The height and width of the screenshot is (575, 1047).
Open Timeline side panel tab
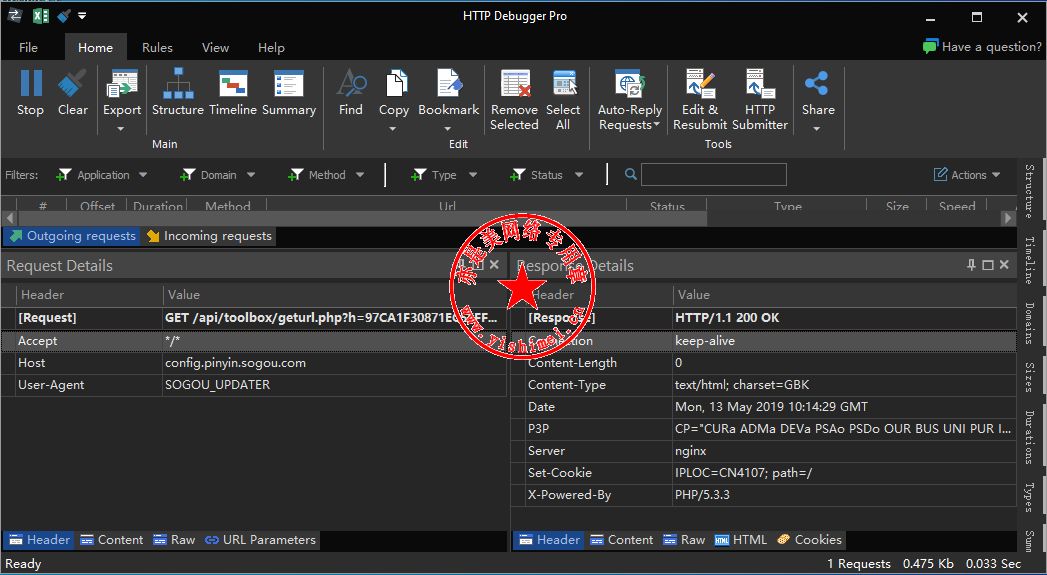click(x=1030, y=260)
